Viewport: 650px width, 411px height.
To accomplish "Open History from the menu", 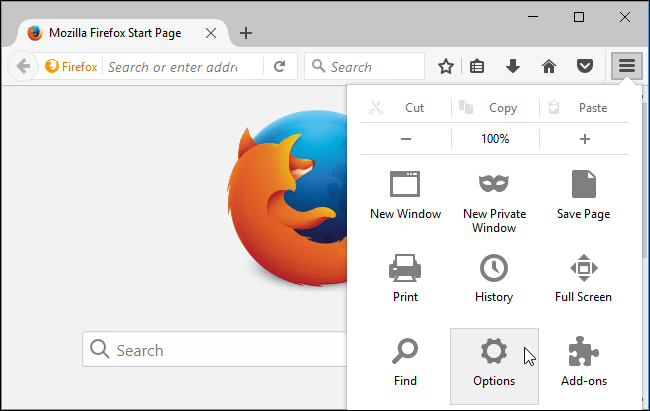I will point(494,277).
